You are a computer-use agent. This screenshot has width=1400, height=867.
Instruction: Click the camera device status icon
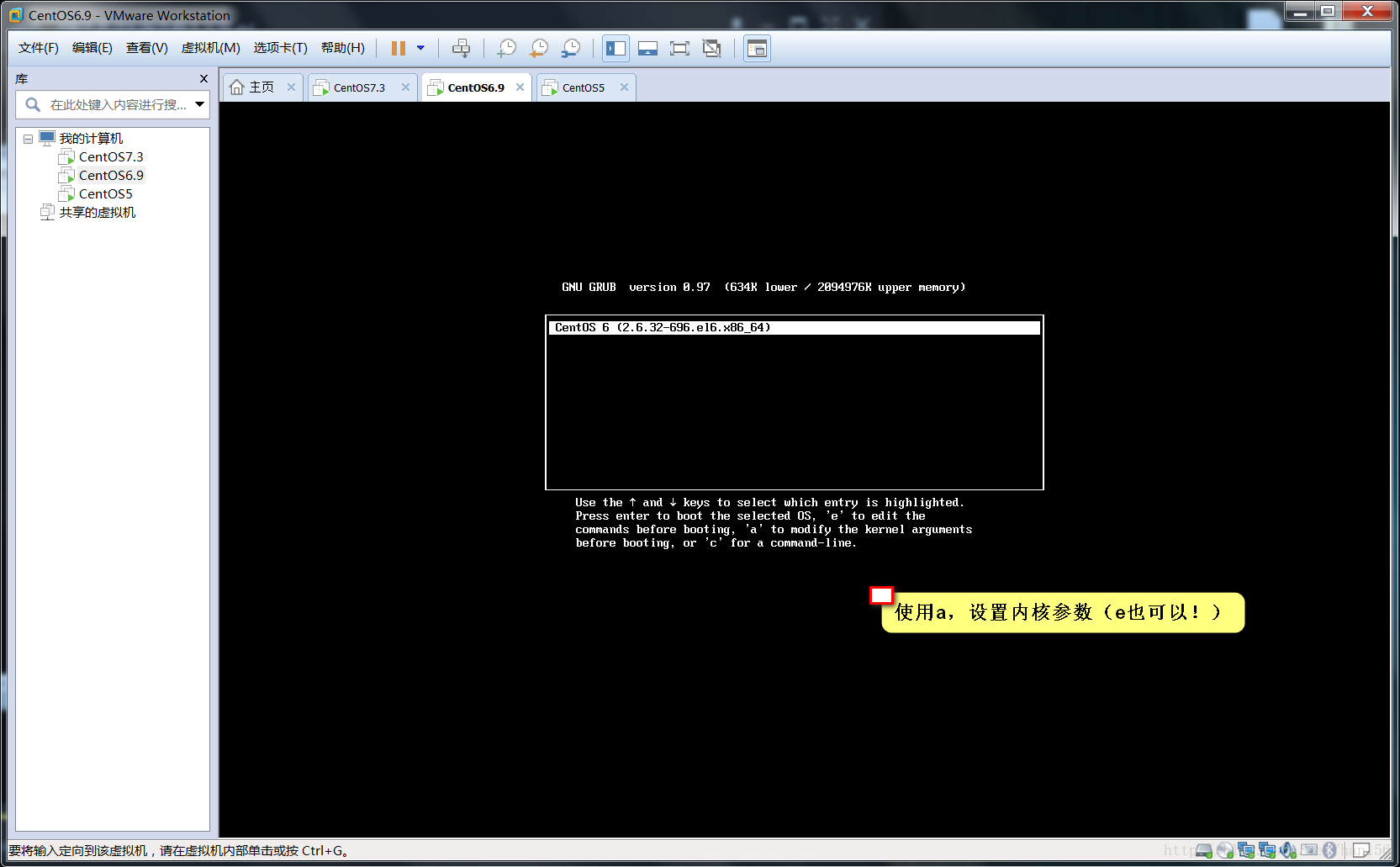click(x=1309, y=849)
